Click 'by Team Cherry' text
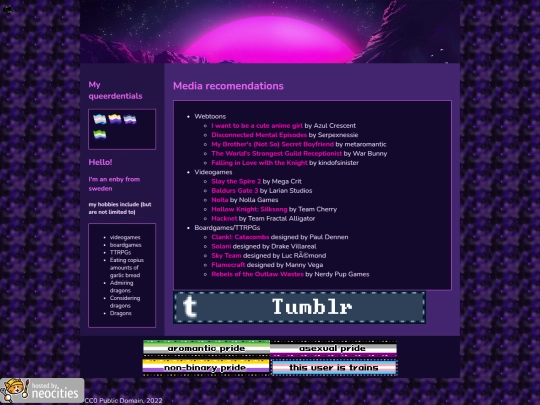The height and width of the screenshot is (405, 540). [313, 209]
